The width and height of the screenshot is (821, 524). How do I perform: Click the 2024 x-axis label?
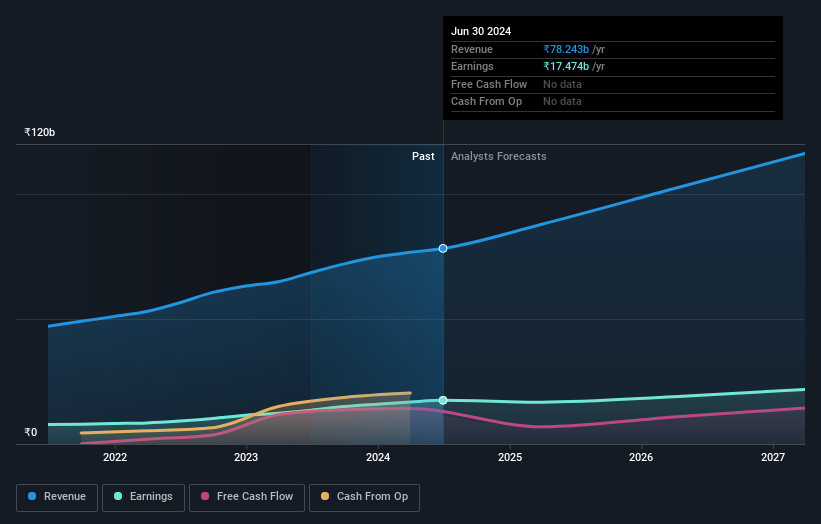[x=378, y=458]
